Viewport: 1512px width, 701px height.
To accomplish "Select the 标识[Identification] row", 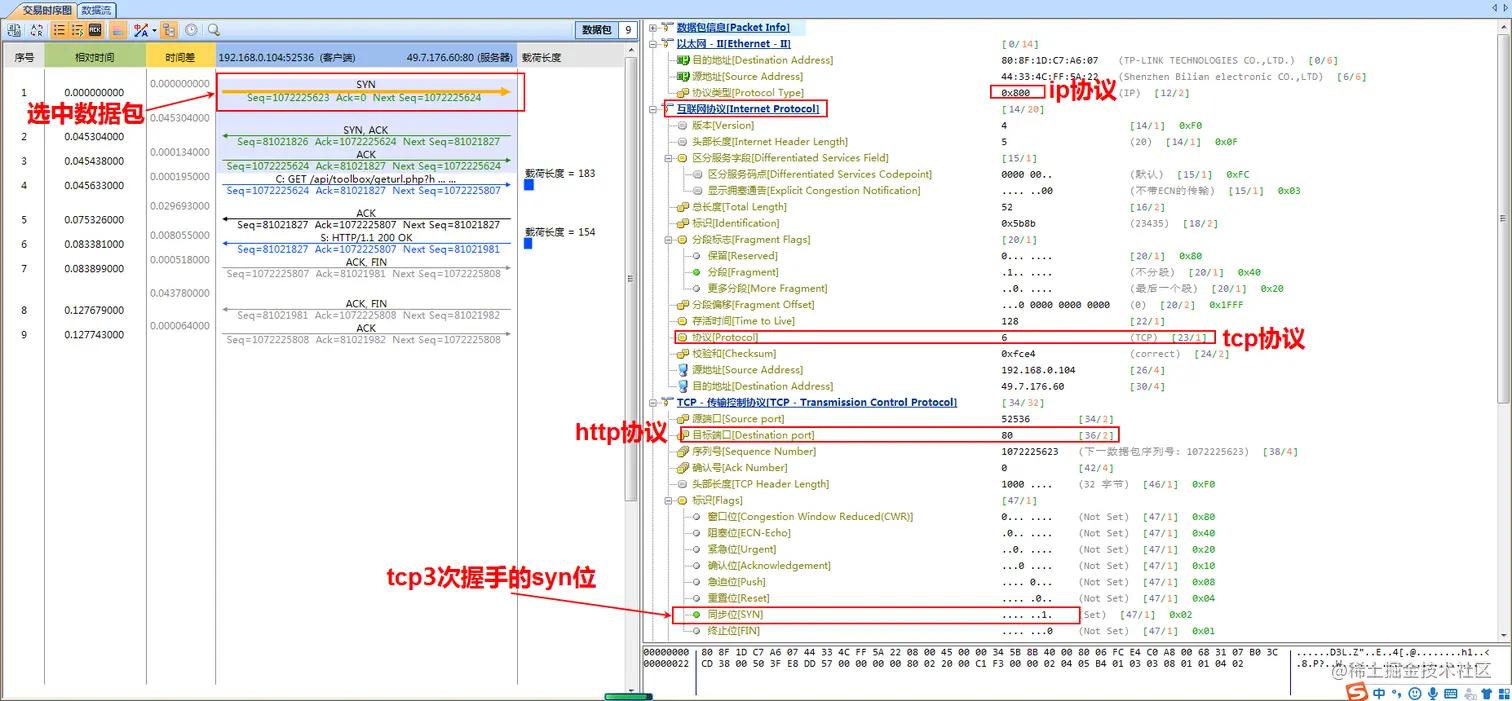I will pyautogui.click(x=735, y=223).
